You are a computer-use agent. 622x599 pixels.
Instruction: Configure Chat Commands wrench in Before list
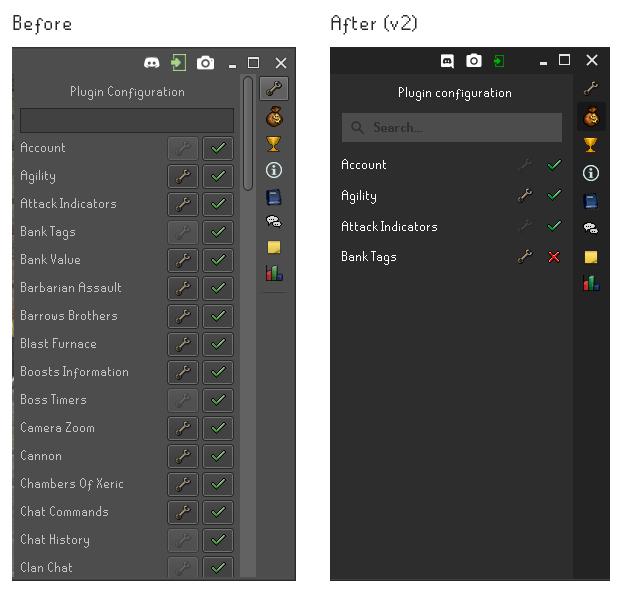(183, 512)
